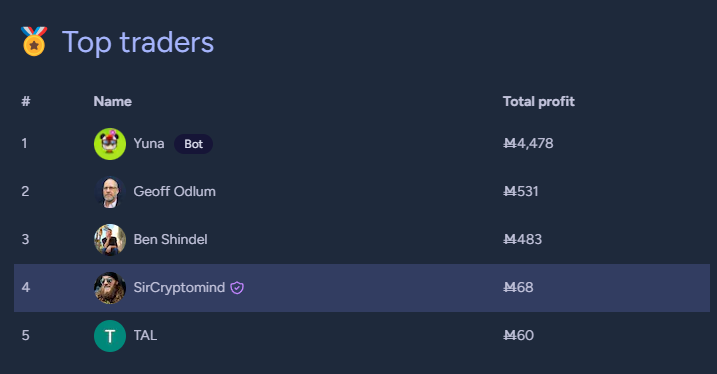Click Yuna's green avatar icon
This screenshot has height=374, width=717.
110,144
